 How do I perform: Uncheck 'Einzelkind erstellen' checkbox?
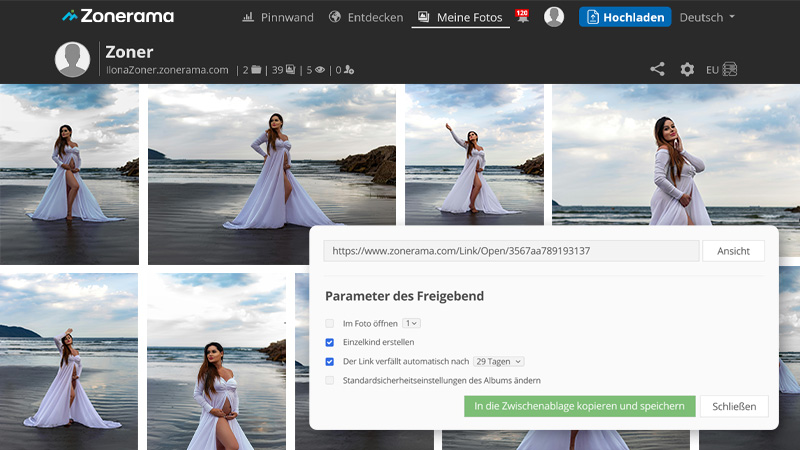[x=330, y=342]
